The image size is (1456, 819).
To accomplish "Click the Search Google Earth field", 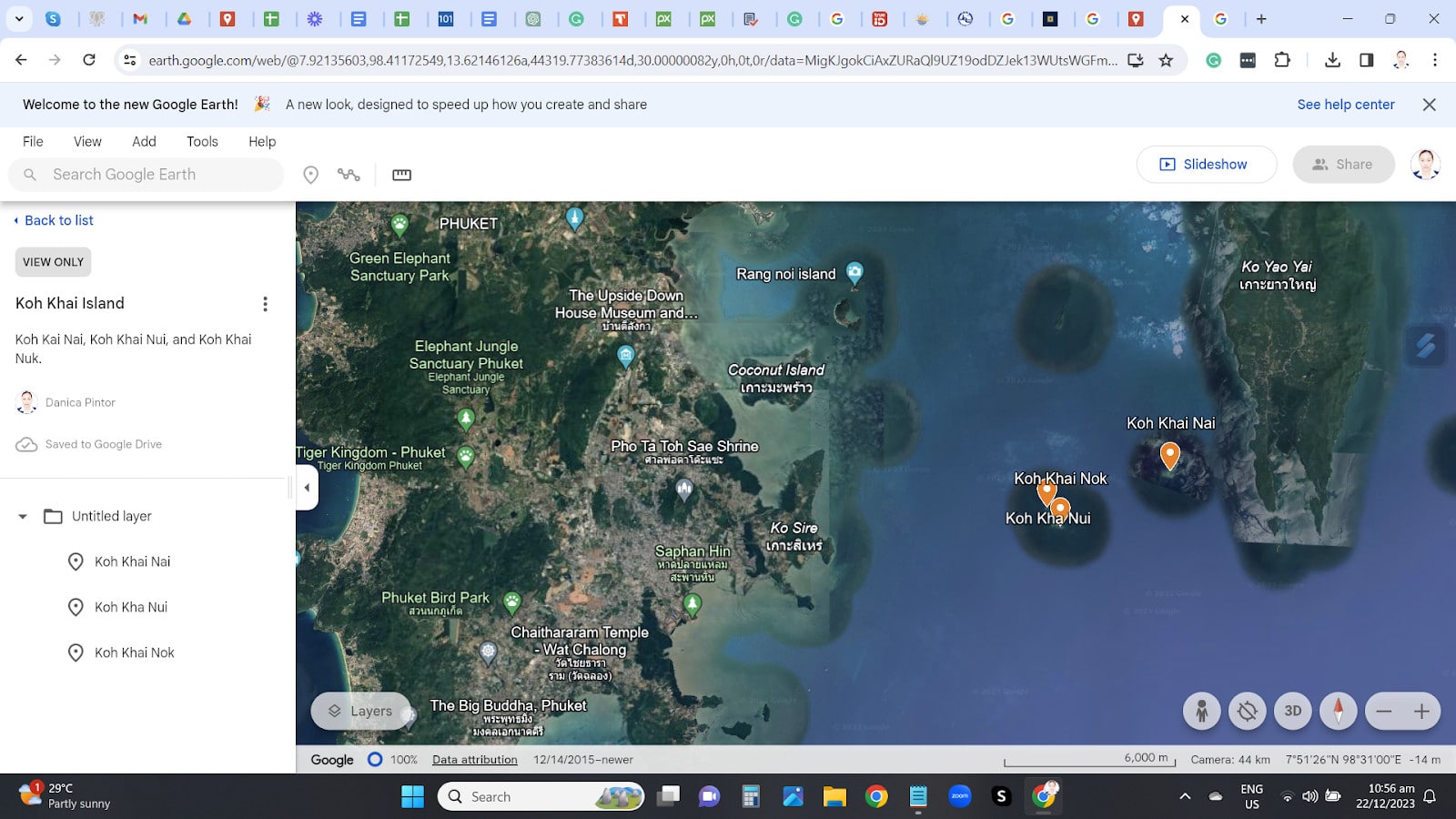I will (x=146, y=174).
